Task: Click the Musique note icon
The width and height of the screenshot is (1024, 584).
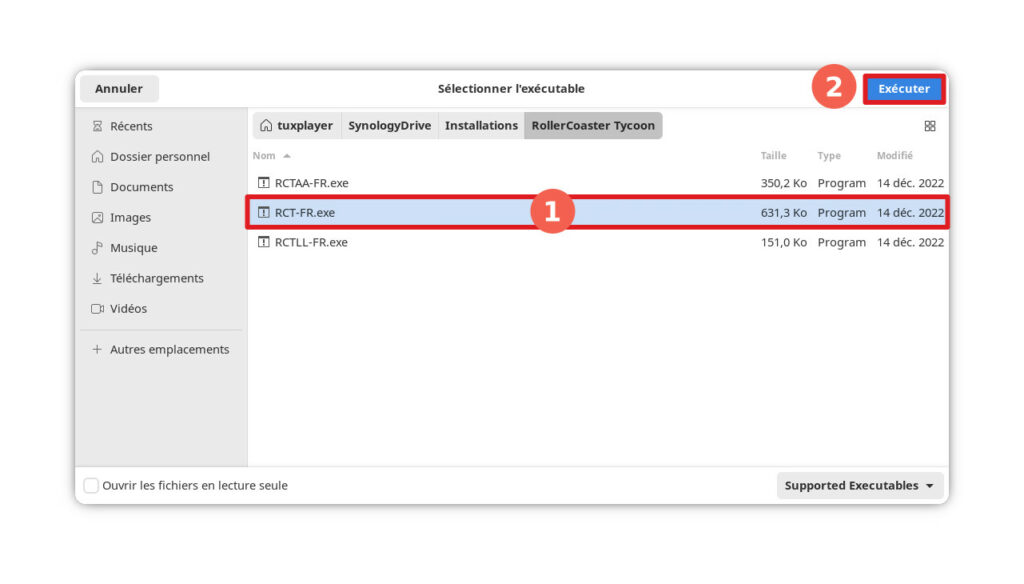Action: pyautogui.click(x=97, y=248)
